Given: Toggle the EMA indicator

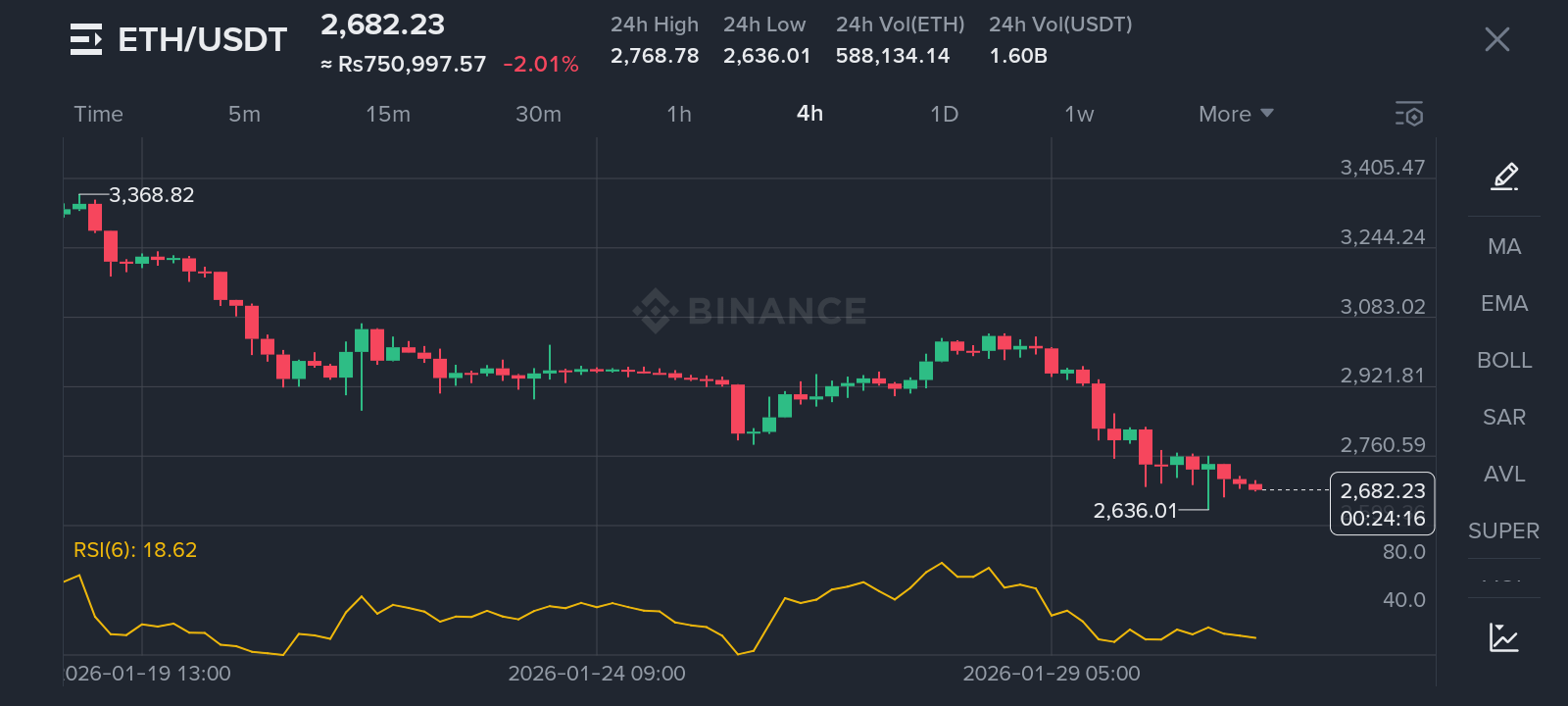Looking at the screenshot, I should tap(1504, 303).
